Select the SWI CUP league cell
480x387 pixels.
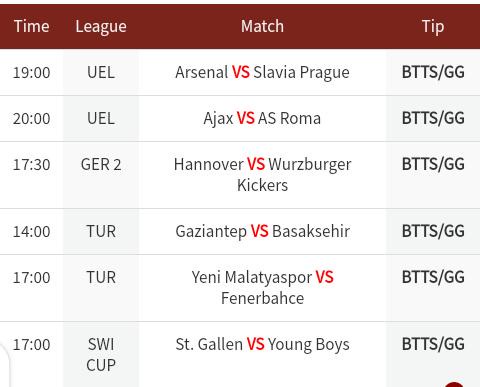point(101,355)
